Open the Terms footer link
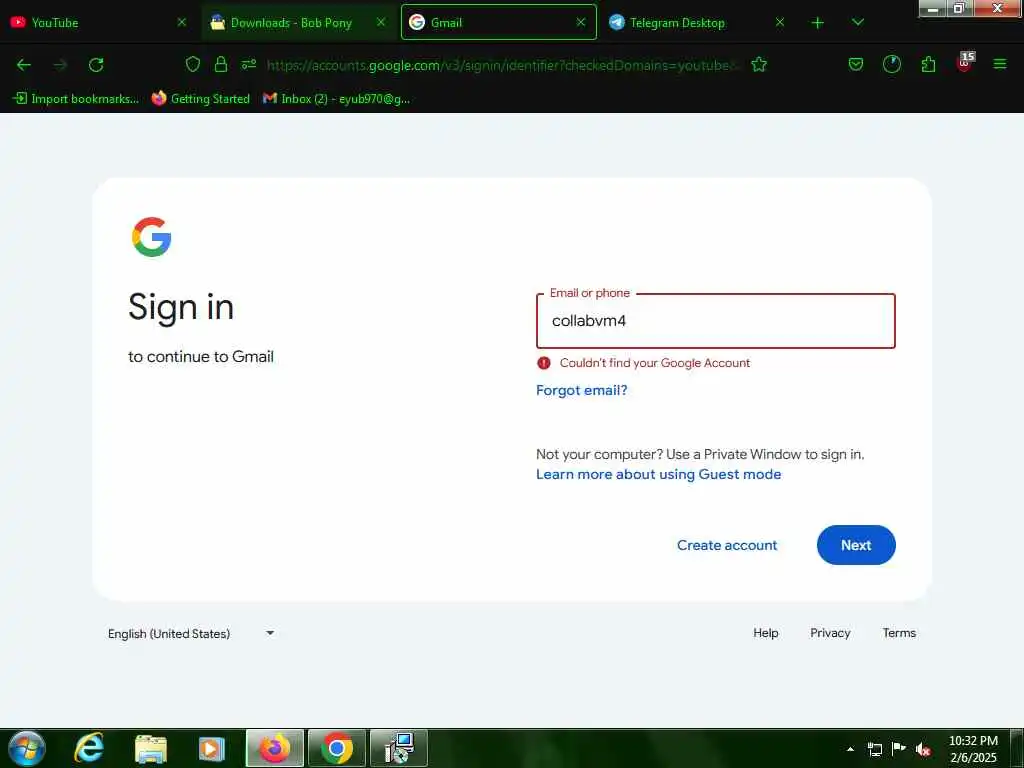The image size is (1024, 768). pos(899,633)
